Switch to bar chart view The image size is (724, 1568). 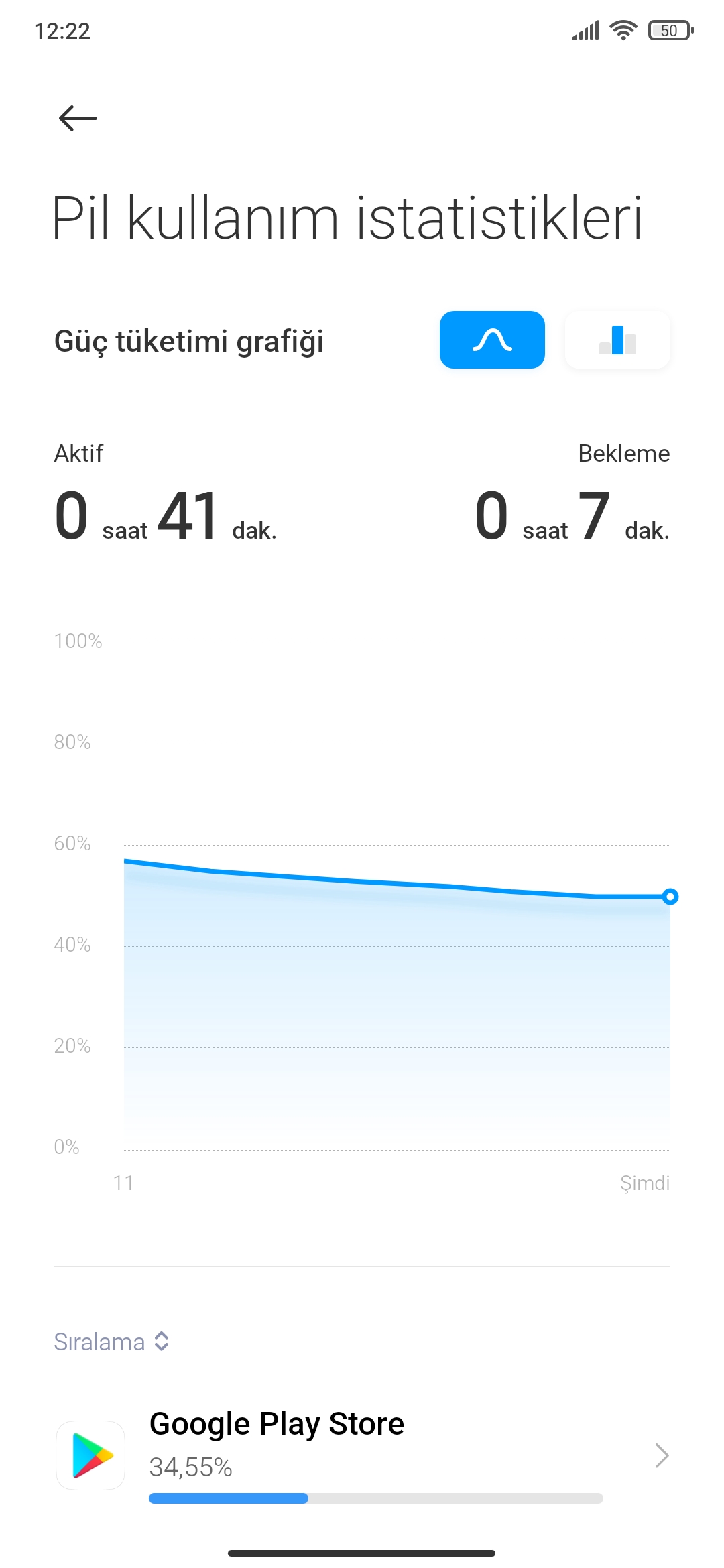(617, 340)
